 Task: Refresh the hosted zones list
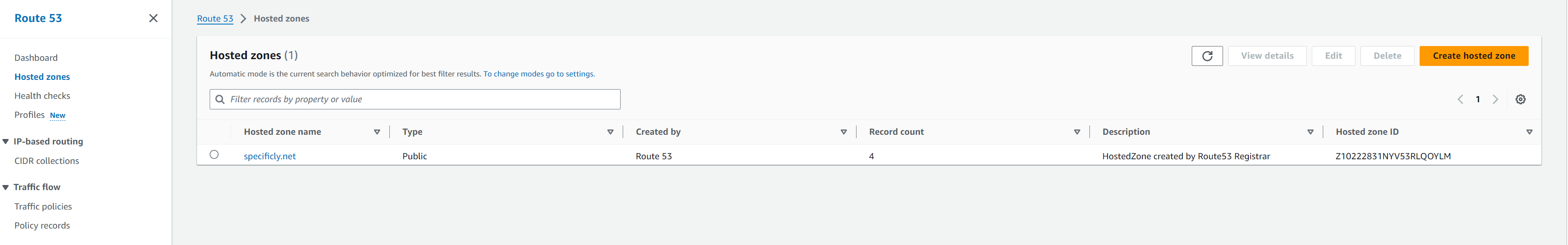[1207, 56]
